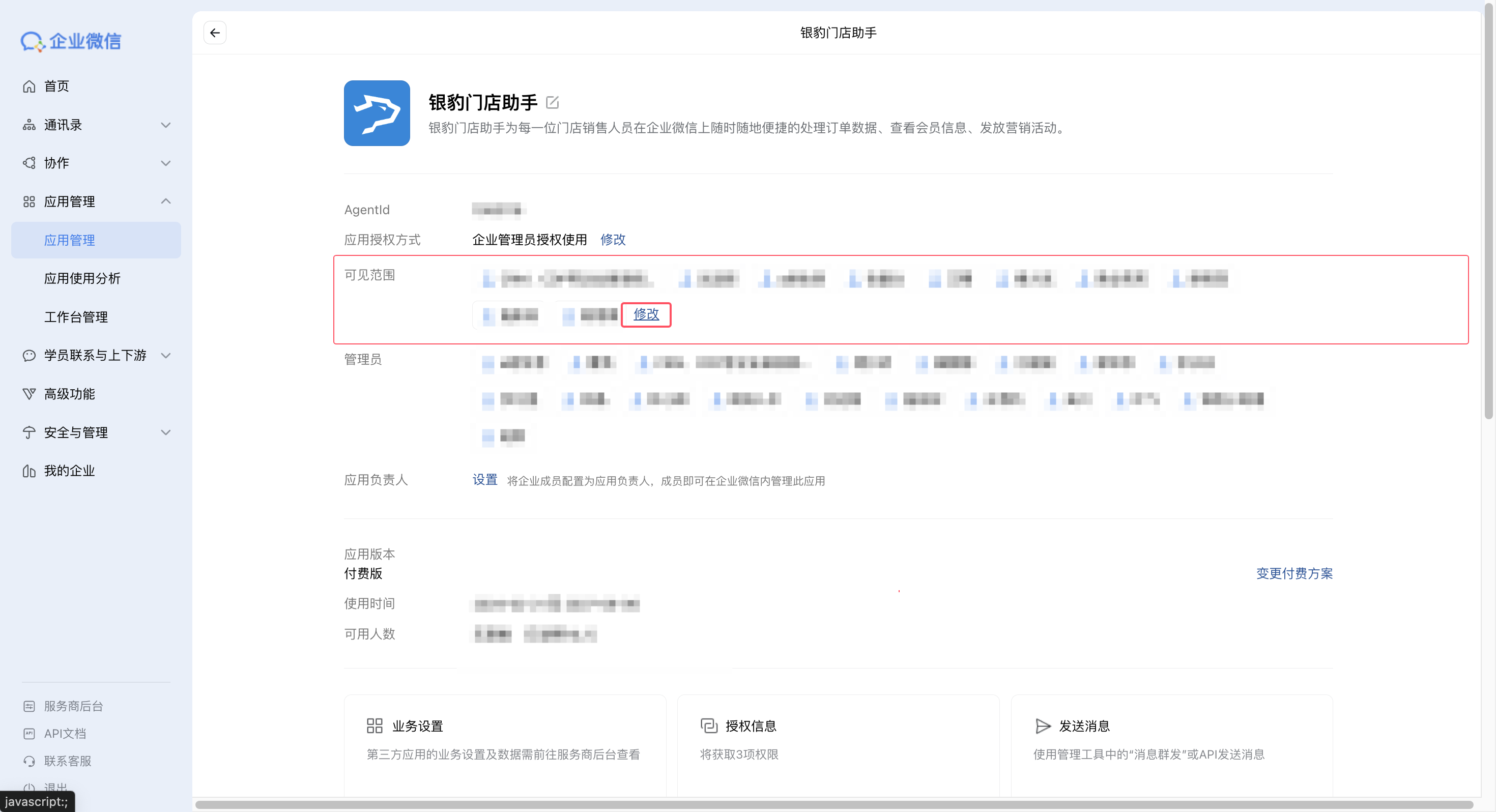Click the 应用管理 grid icon
Screen dimensions: 1496x812
point(29,201)
